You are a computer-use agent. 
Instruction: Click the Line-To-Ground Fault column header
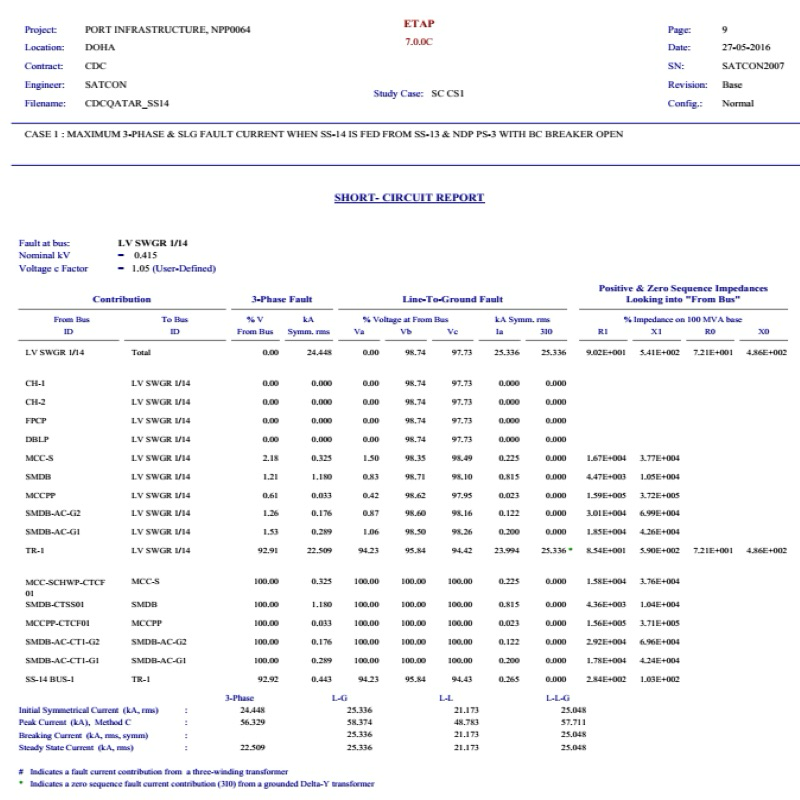coord(452,299)
